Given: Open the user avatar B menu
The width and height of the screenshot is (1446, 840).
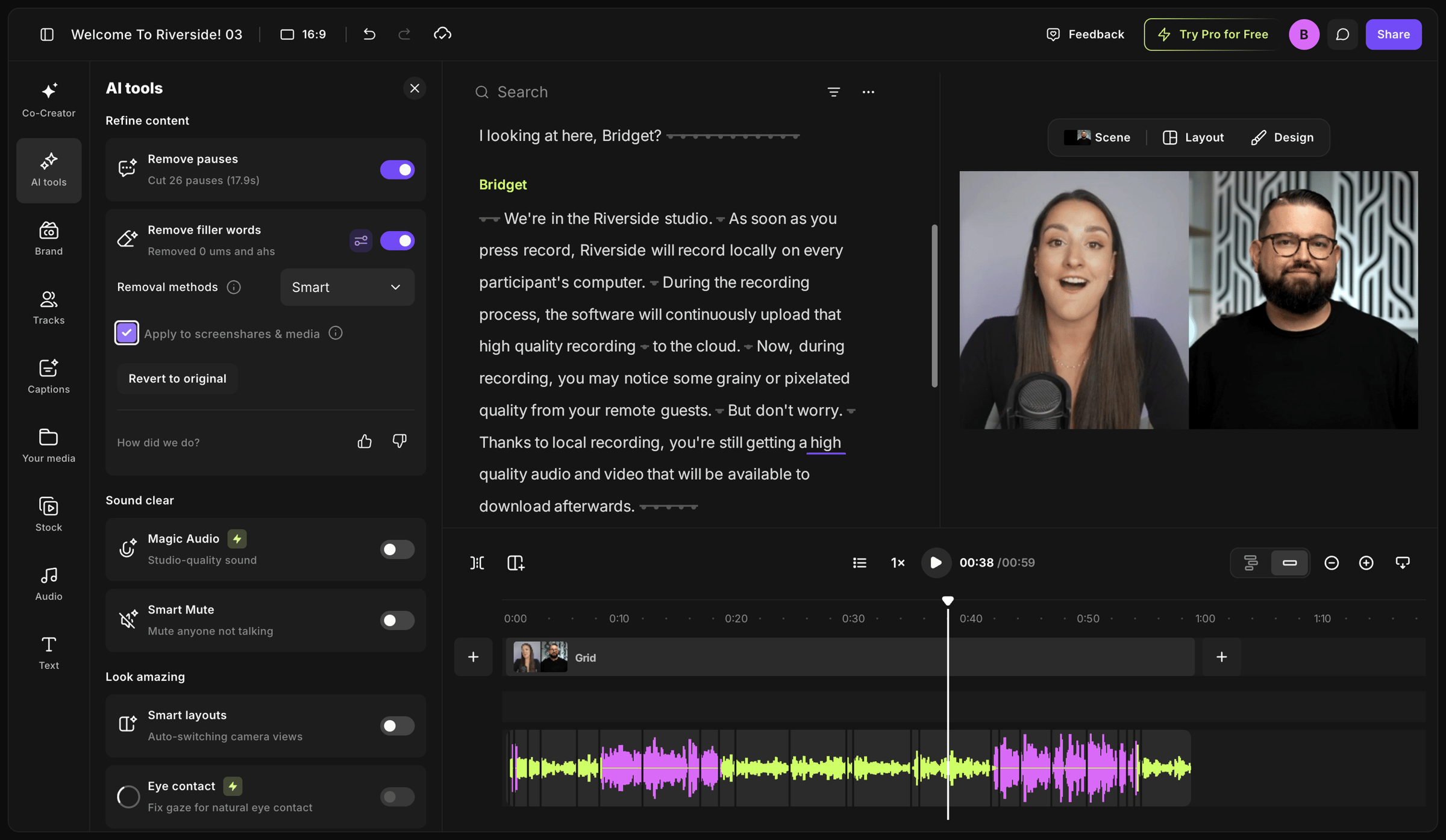Looking at the screenshot, I should [x=1304, y=34].
